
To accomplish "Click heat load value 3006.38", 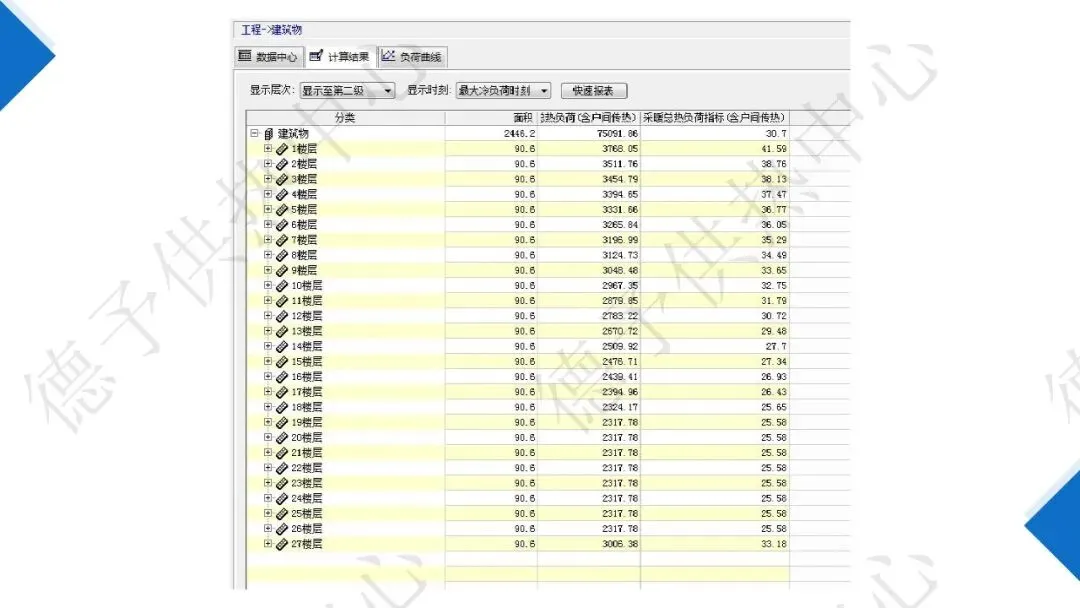I will pyautogui.click(x=620, y=544).
